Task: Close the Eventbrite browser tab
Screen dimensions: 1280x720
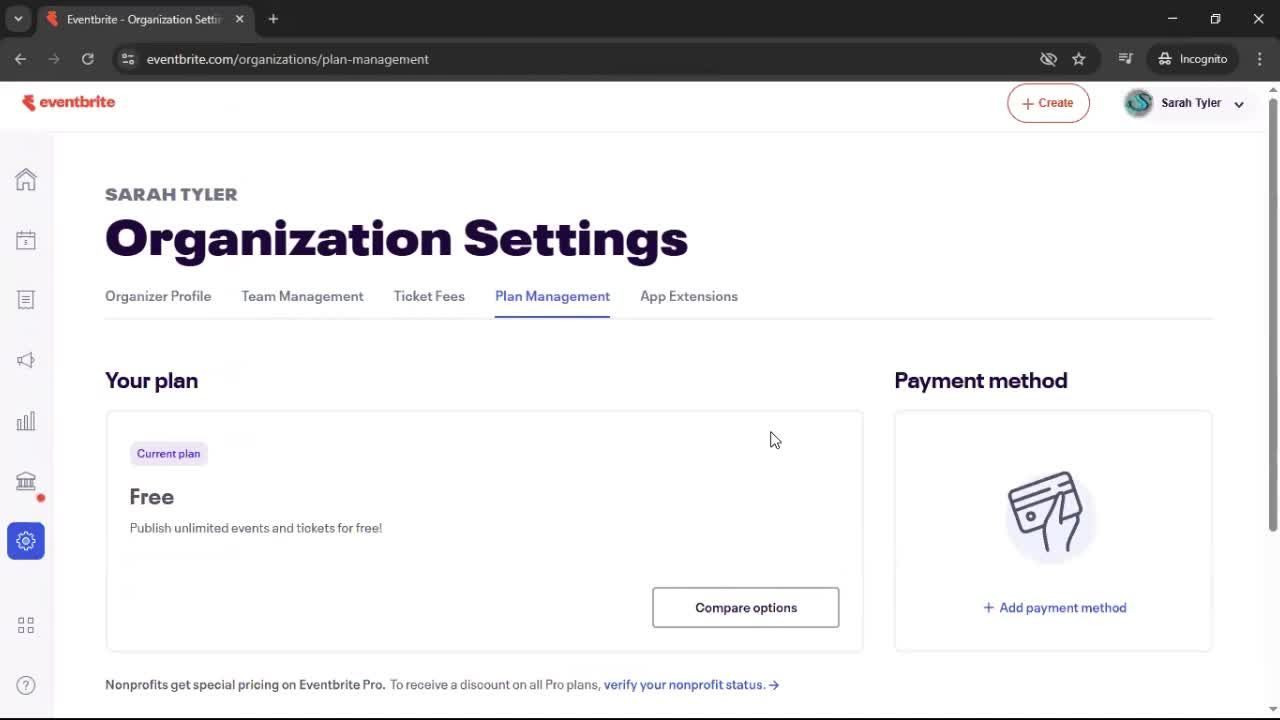Action: pyautogui.click(x=239, y=19)
